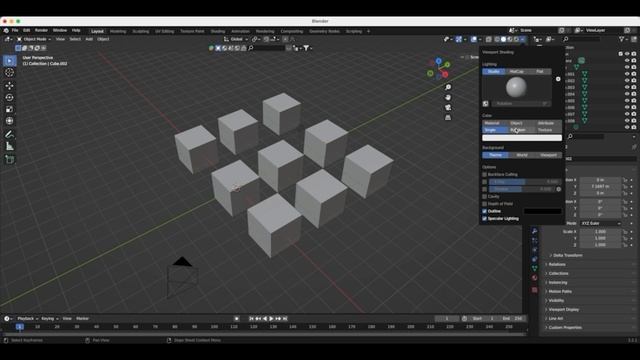Select the Select Box tool
The width and height of the screenshot is (640, 360).
[x=9, y=61]
